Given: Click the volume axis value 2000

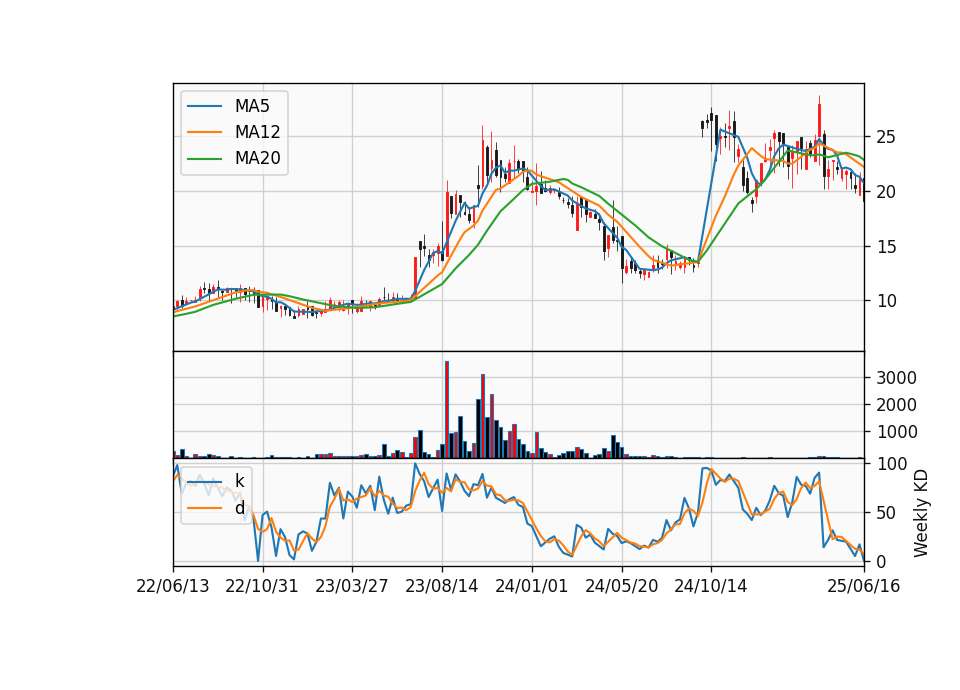Looking at the screenshot, I should [x=896, y=405].
